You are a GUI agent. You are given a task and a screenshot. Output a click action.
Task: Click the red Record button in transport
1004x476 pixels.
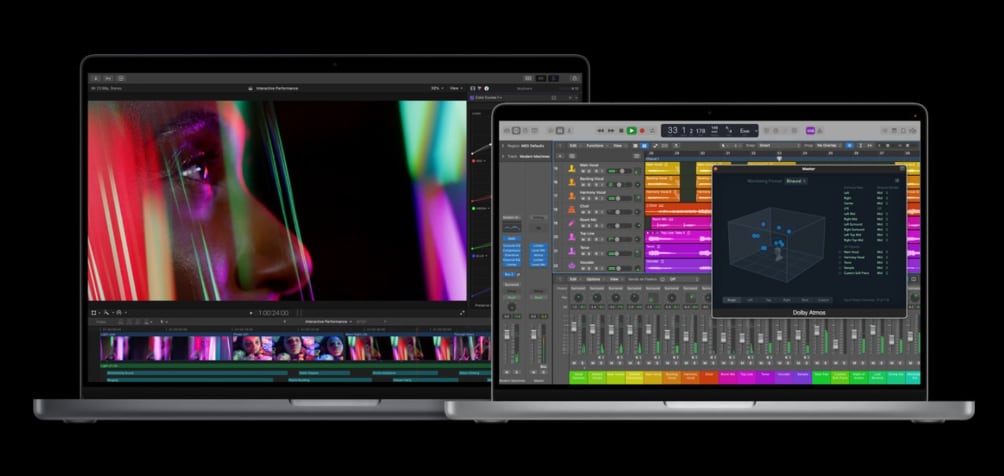[x=642, y=131]
